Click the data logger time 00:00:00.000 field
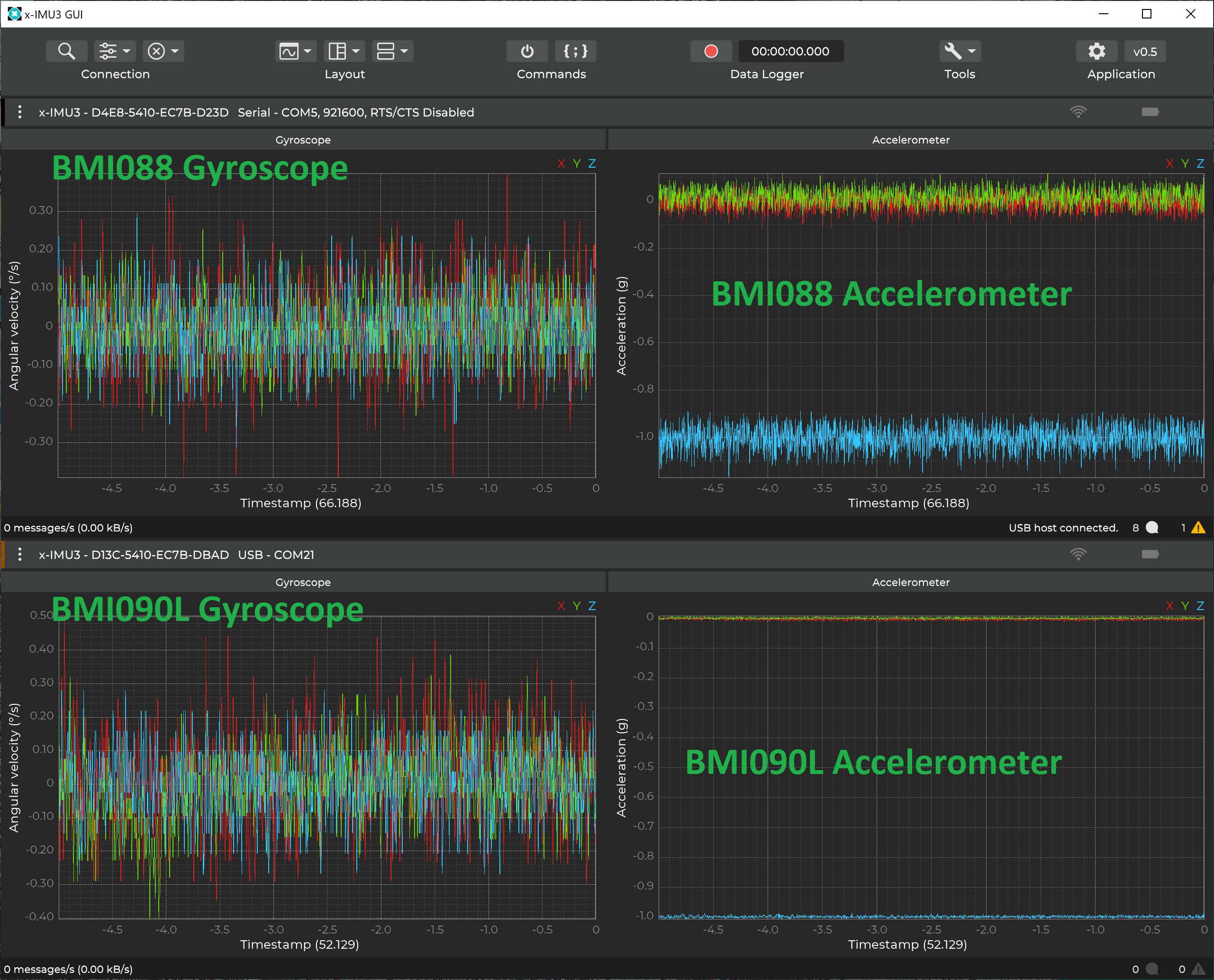 790,51
